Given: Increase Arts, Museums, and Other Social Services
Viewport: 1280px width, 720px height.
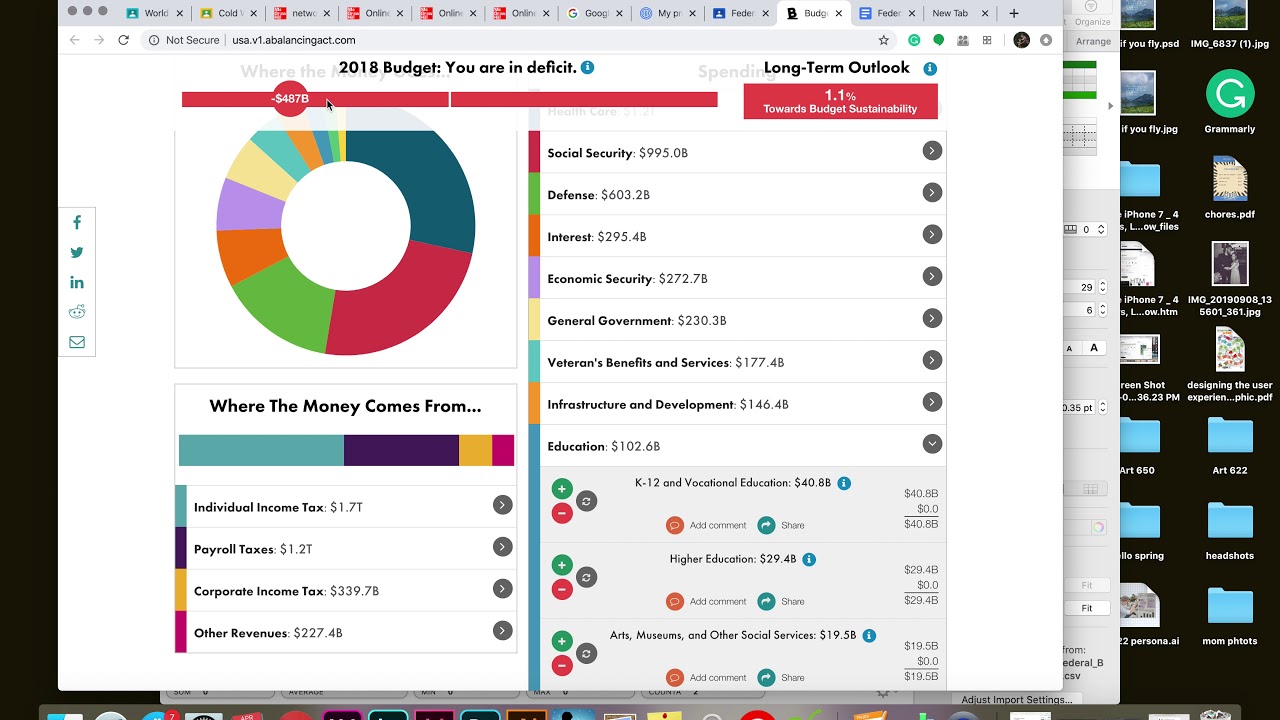Looking at the screenshot, I should coord(562,641).
